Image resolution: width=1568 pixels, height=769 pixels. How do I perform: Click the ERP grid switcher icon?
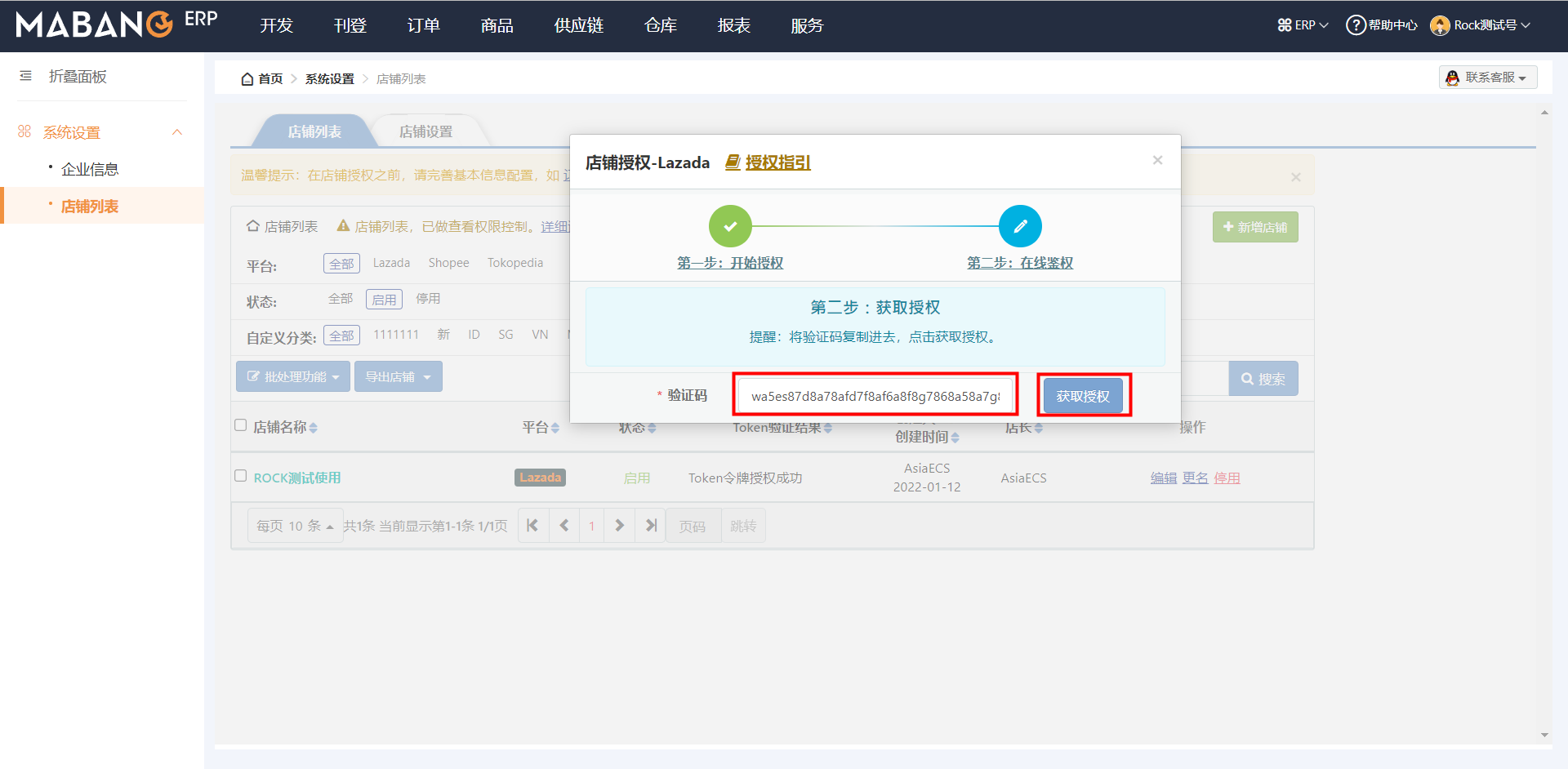1285,25
